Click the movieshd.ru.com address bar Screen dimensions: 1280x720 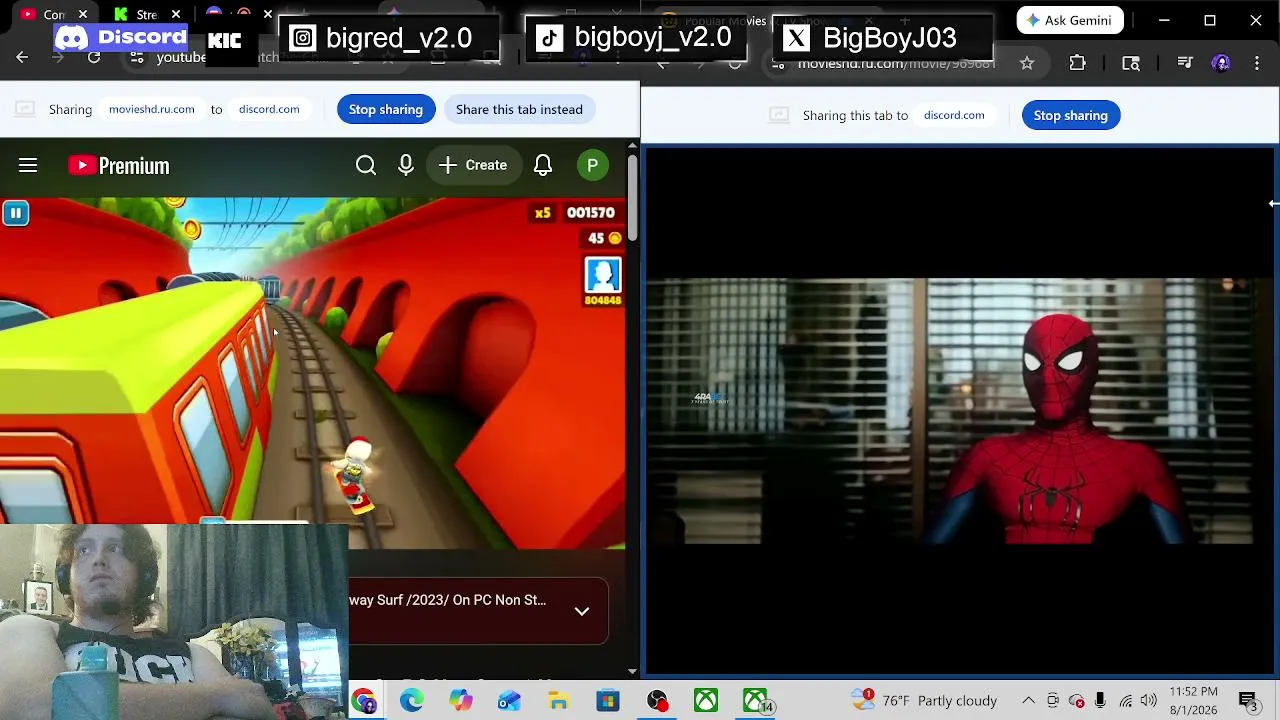point(896,63)
